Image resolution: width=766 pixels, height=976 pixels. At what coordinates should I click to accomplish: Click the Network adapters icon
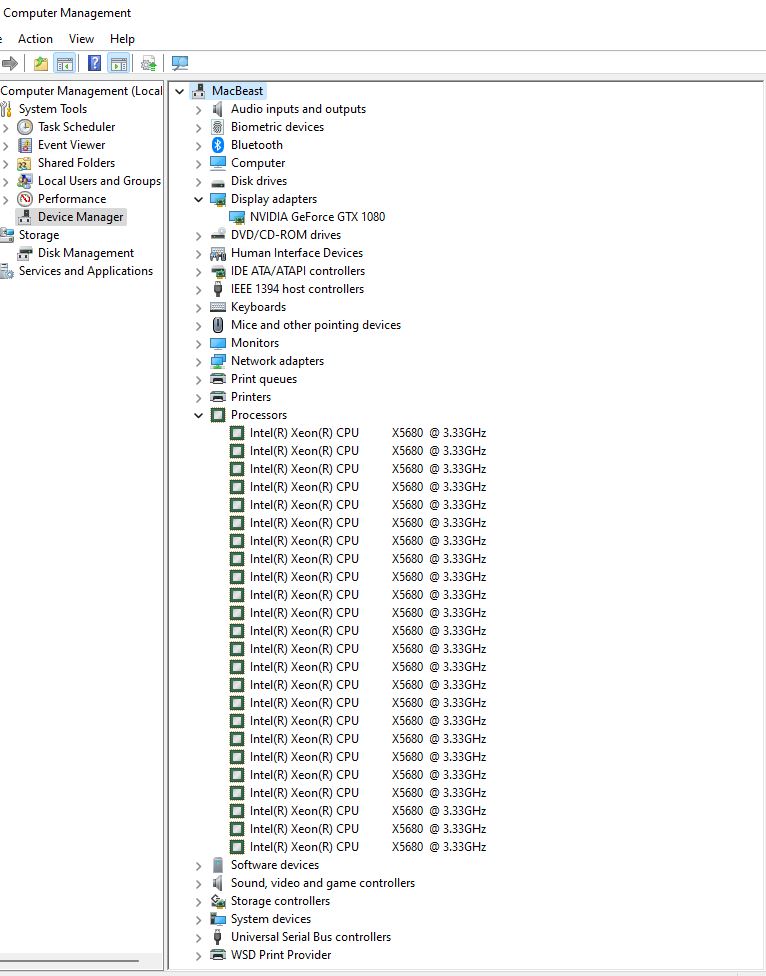(x=218, y=362)
